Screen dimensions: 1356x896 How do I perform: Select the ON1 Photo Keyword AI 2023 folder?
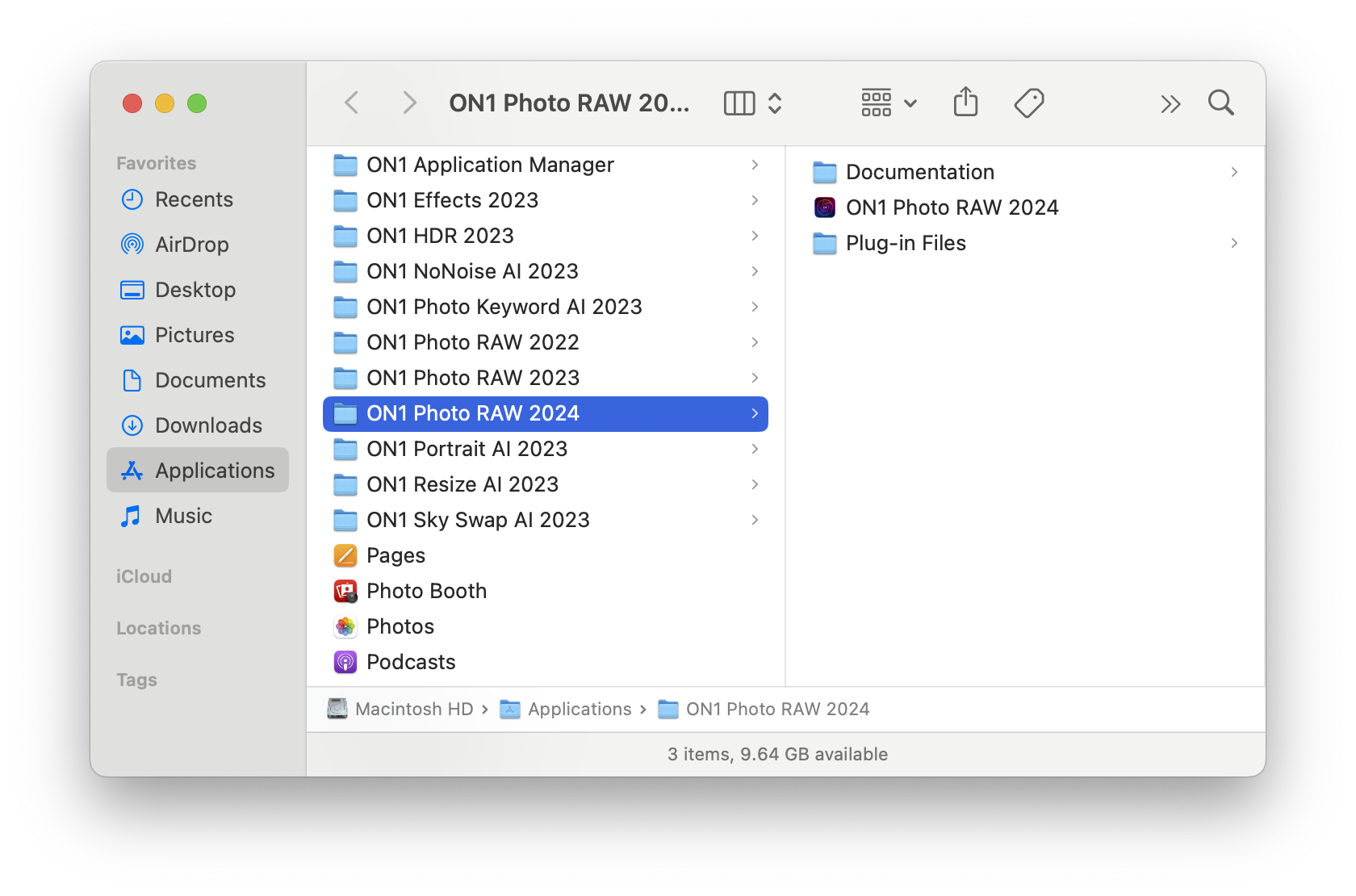546,307
